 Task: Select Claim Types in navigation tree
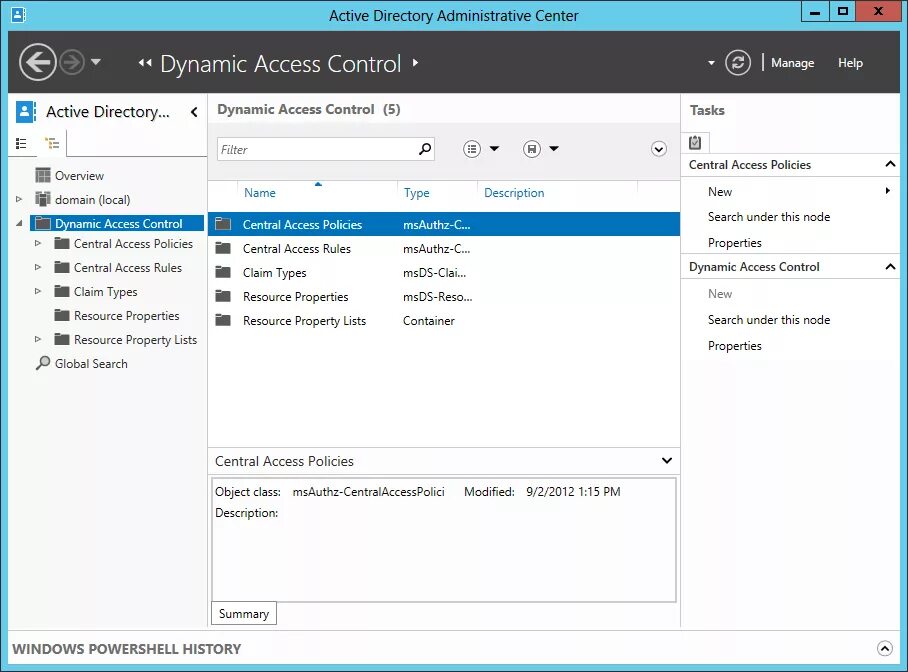[x=105, y=292]
